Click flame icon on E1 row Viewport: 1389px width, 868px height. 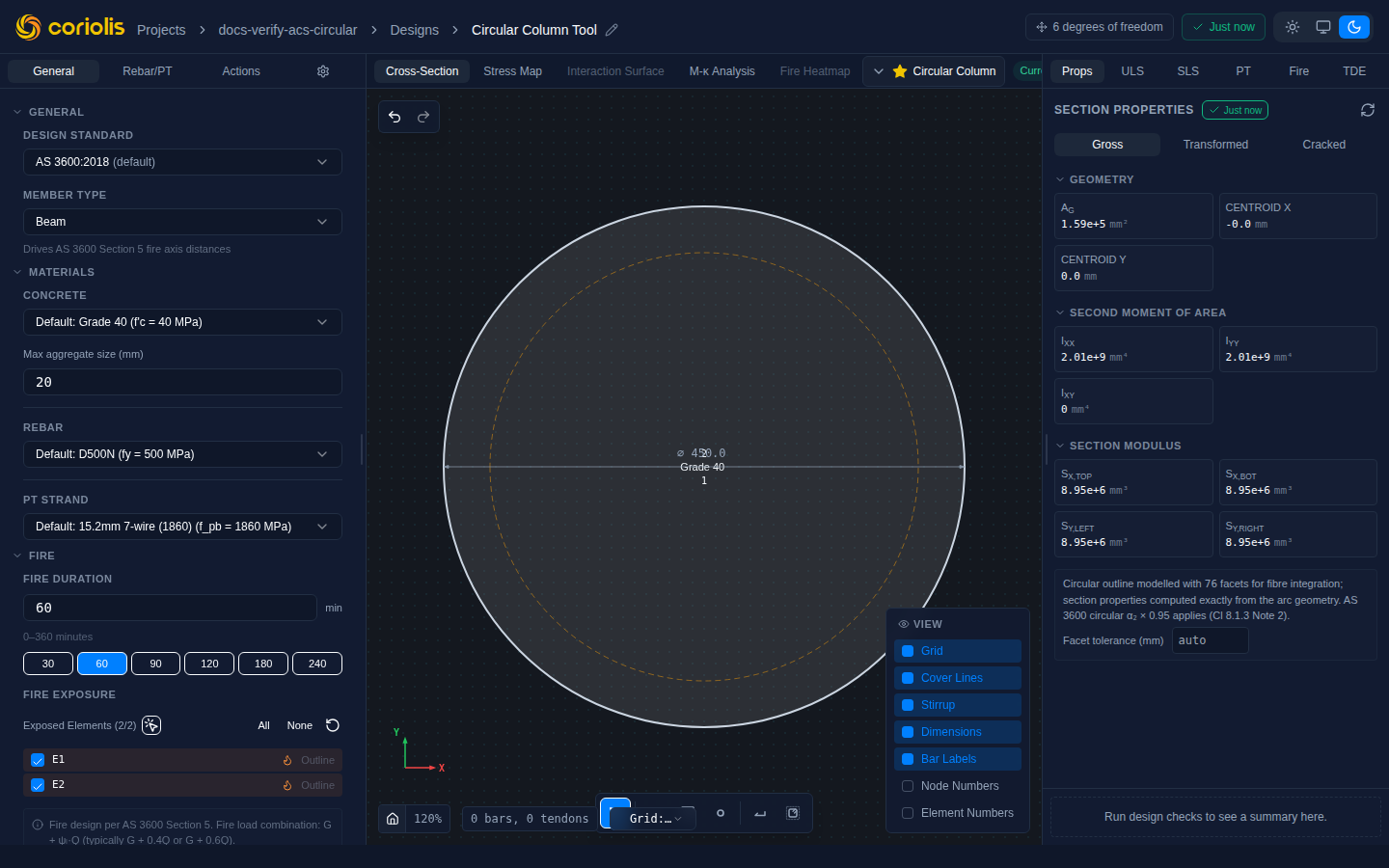pos(287,760)
